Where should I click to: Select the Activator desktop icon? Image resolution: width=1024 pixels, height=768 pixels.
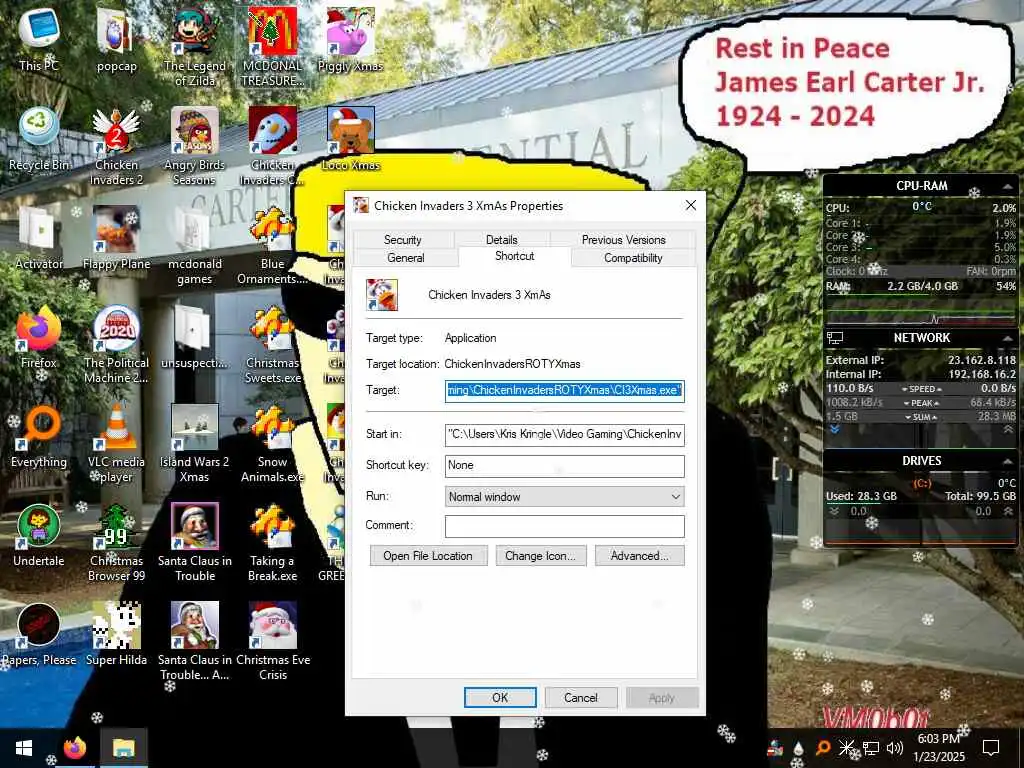[39, 238]
